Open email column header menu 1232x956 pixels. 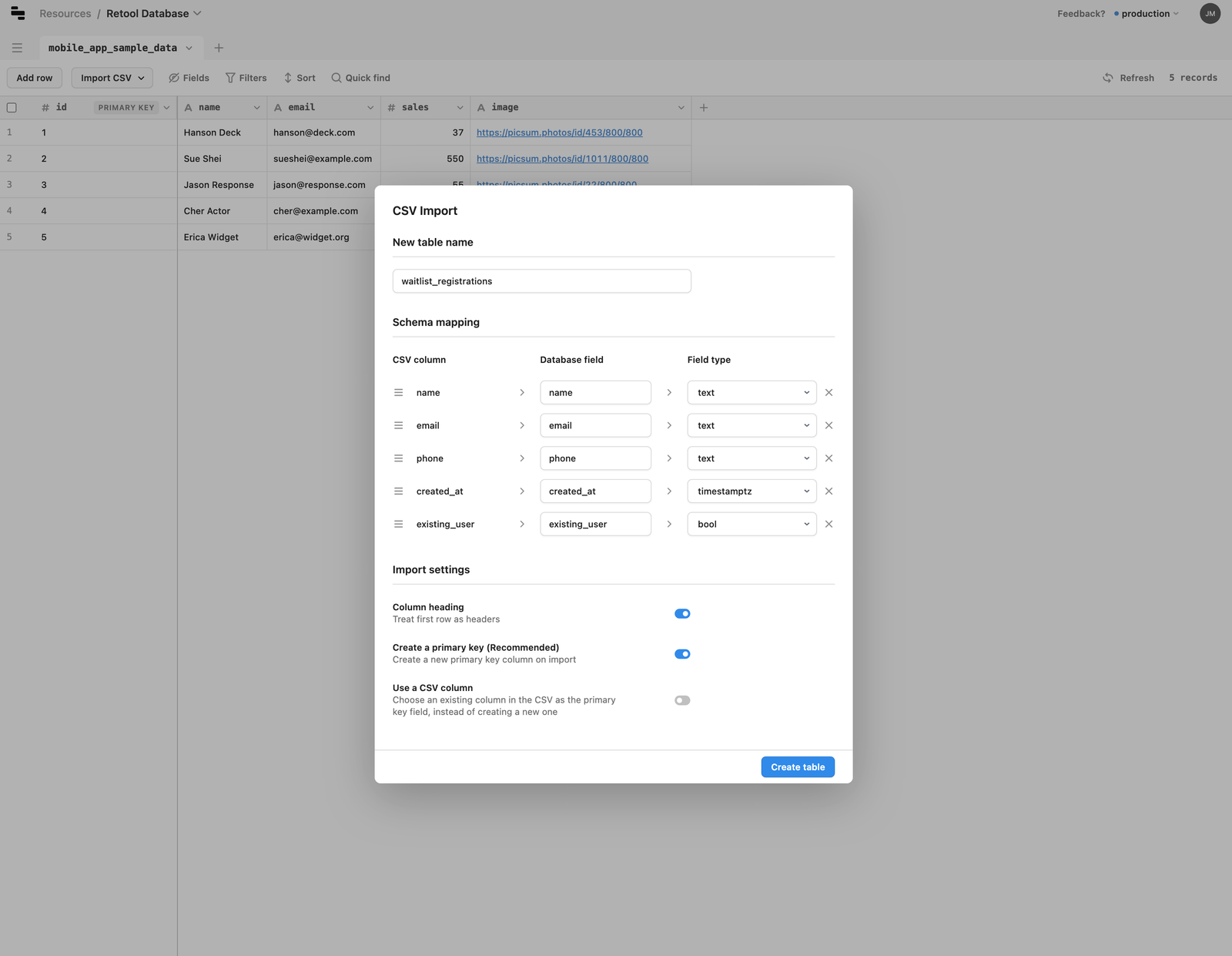click(x=370, y=108)
